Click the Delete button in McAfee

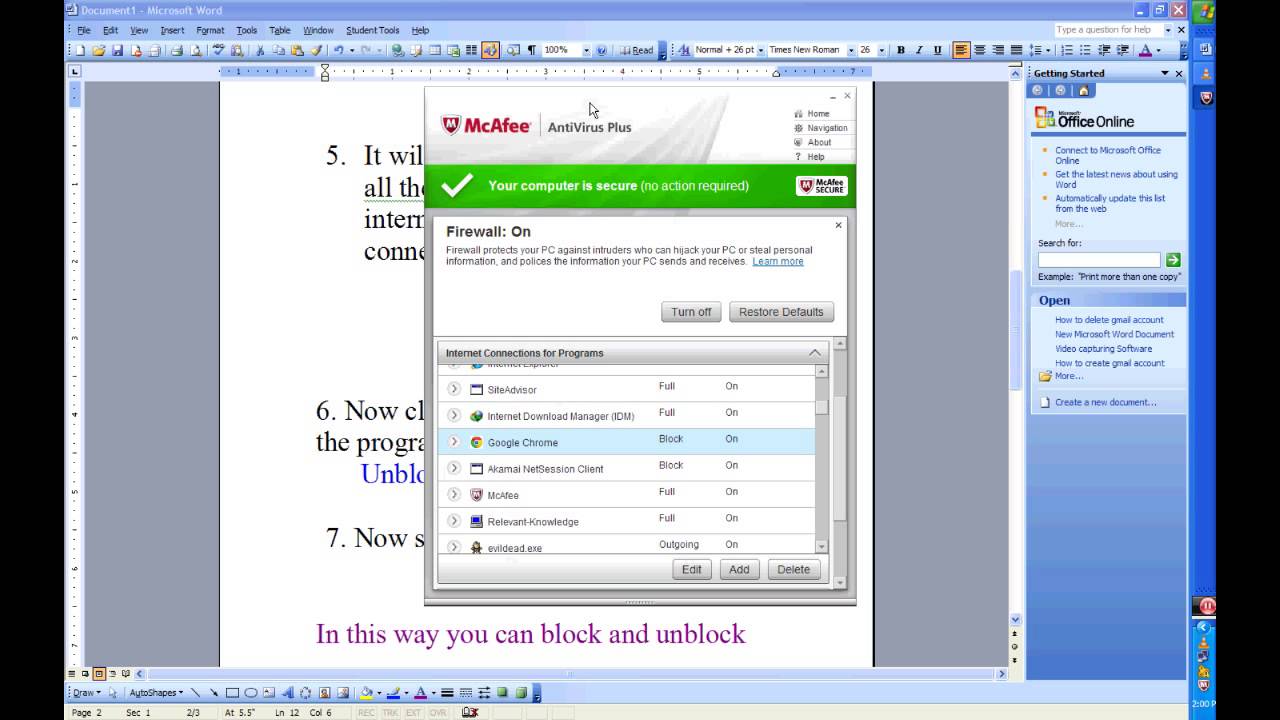[x=794, y=569]
